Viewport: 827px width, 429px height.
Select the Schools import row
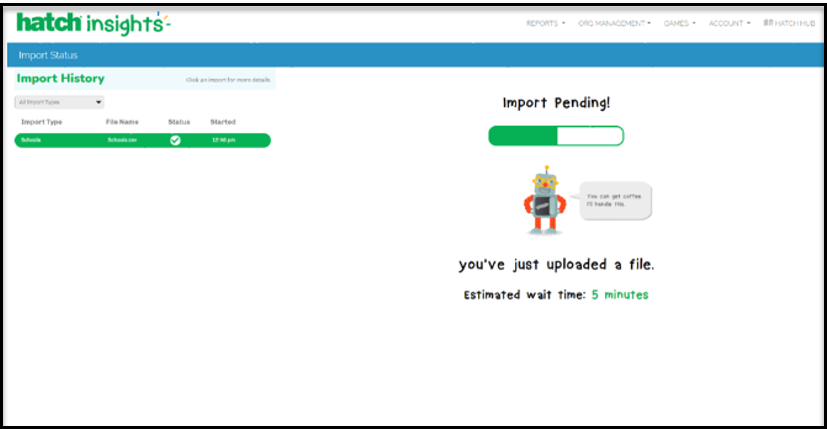click(142, 140)
